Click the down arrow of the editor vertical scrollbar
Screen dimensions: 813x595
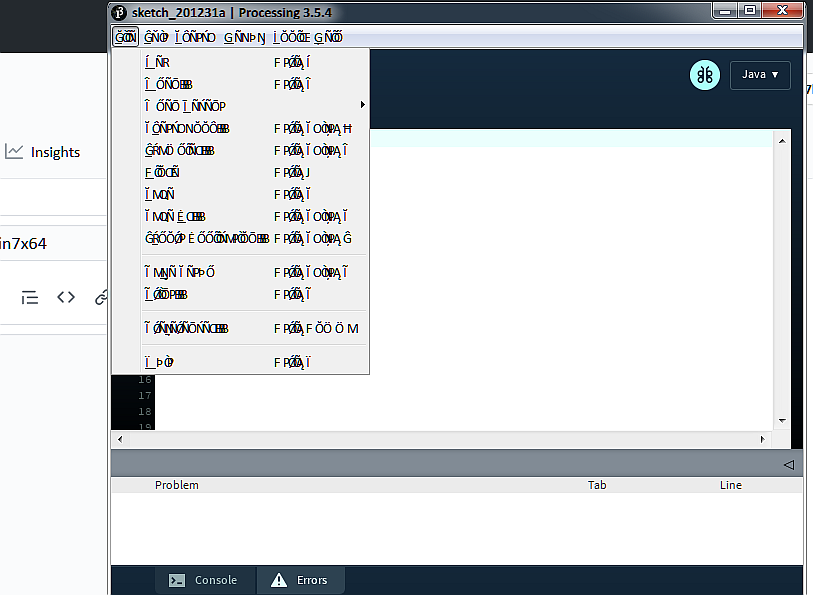[781, 421]
